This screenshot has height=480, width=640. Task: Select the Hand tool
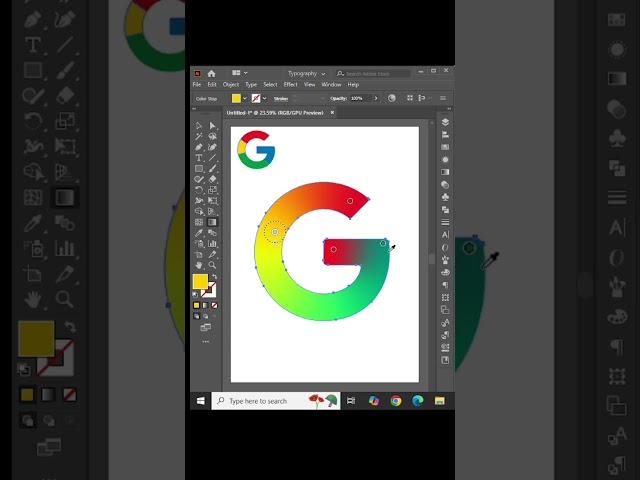point(199,265)
